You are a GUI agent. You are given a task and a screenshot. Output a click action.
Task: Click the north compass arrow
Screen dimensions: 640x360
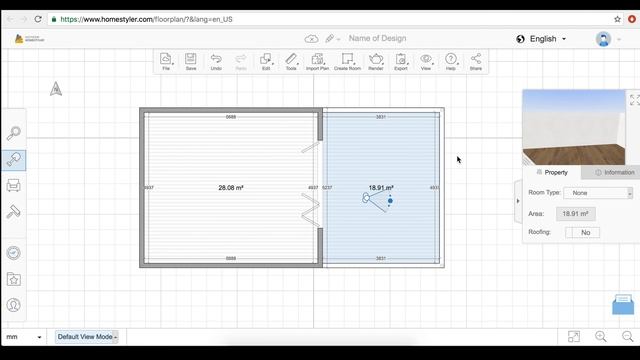tap(56, 89)
